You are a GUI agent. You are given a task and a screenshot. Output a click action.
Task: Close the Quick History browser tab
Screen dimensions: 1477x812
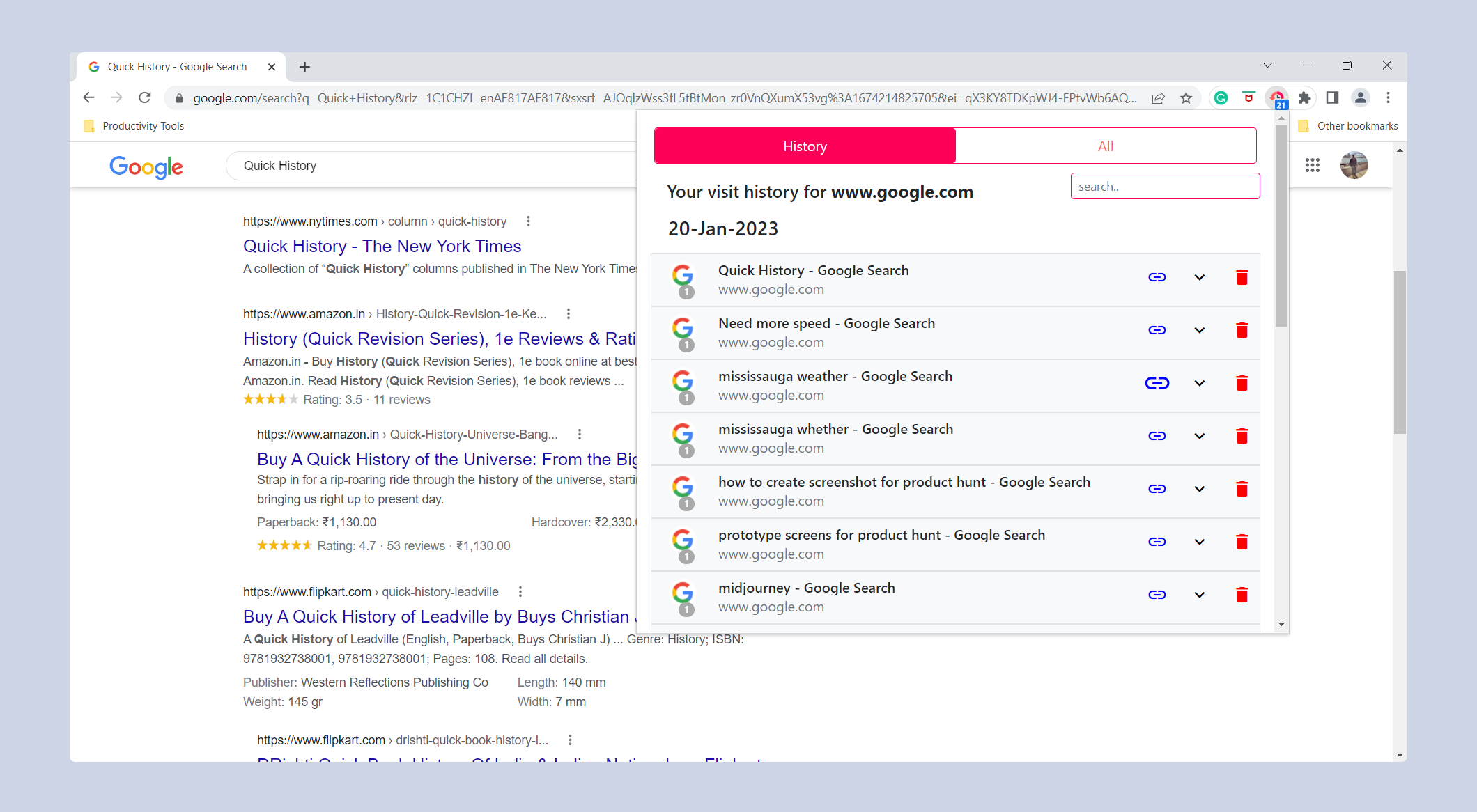(x=272, y=67)
